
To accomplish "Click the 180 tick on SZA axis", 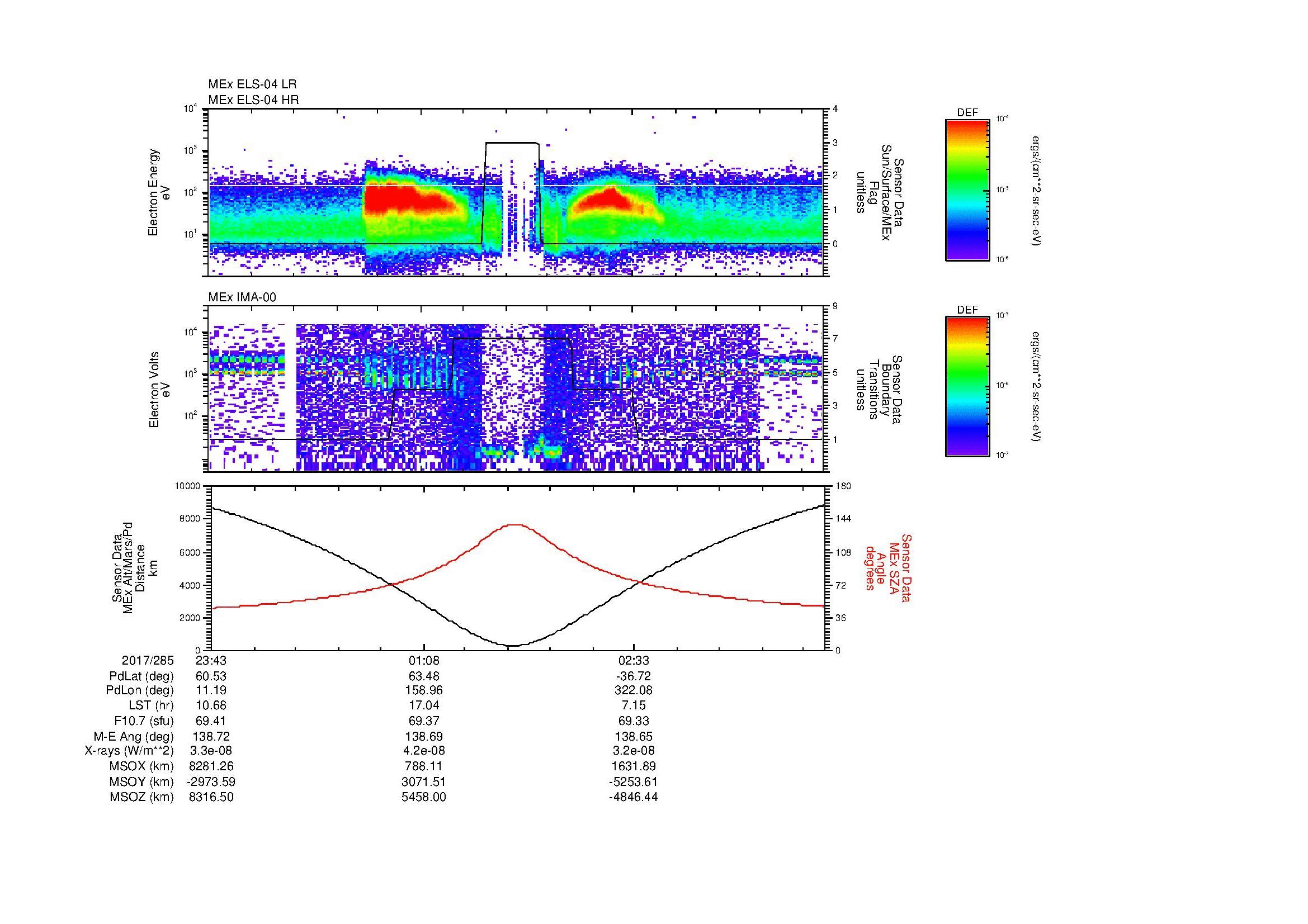I will 844,486.
